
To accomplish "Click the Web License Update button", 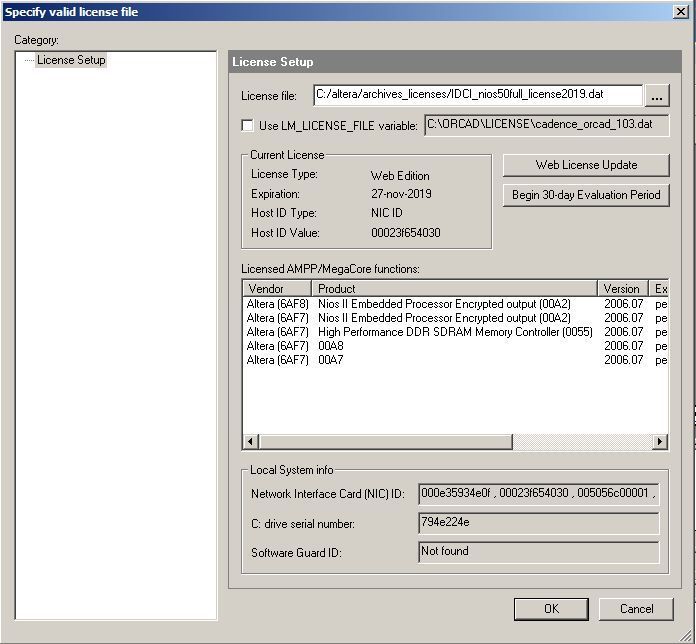I will [586, 165].
